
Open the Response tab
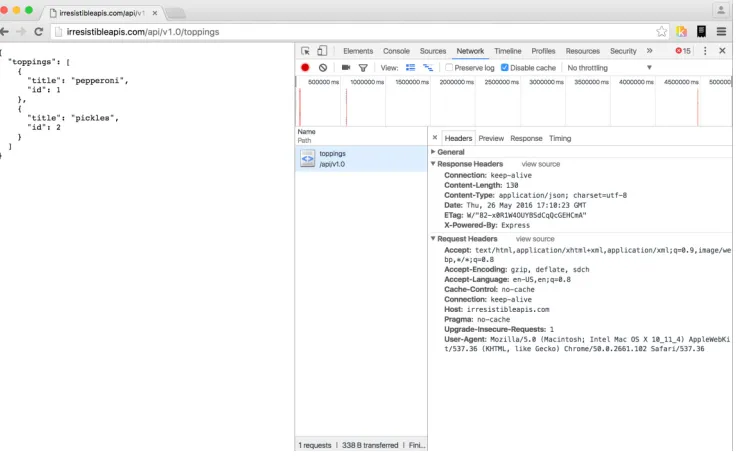tap(526, 138)
